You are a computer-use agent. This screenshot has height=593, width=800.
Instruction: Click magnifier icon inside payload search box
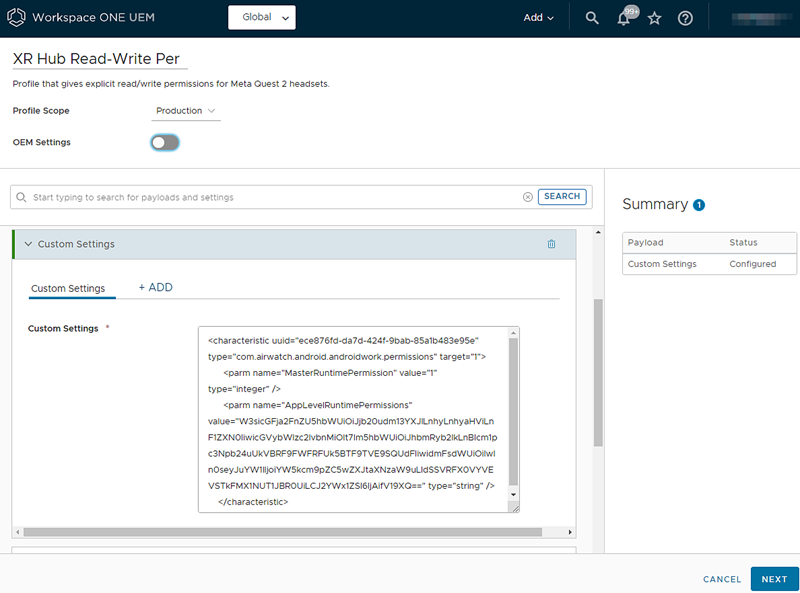coord(21,197)
